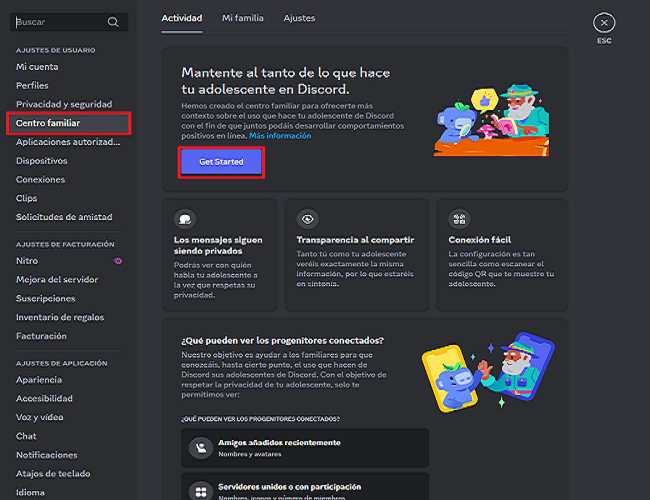Screen dimensions: 650x500
Task: Select Voz y vídeo in sidebar
Action: coord(40,417)
